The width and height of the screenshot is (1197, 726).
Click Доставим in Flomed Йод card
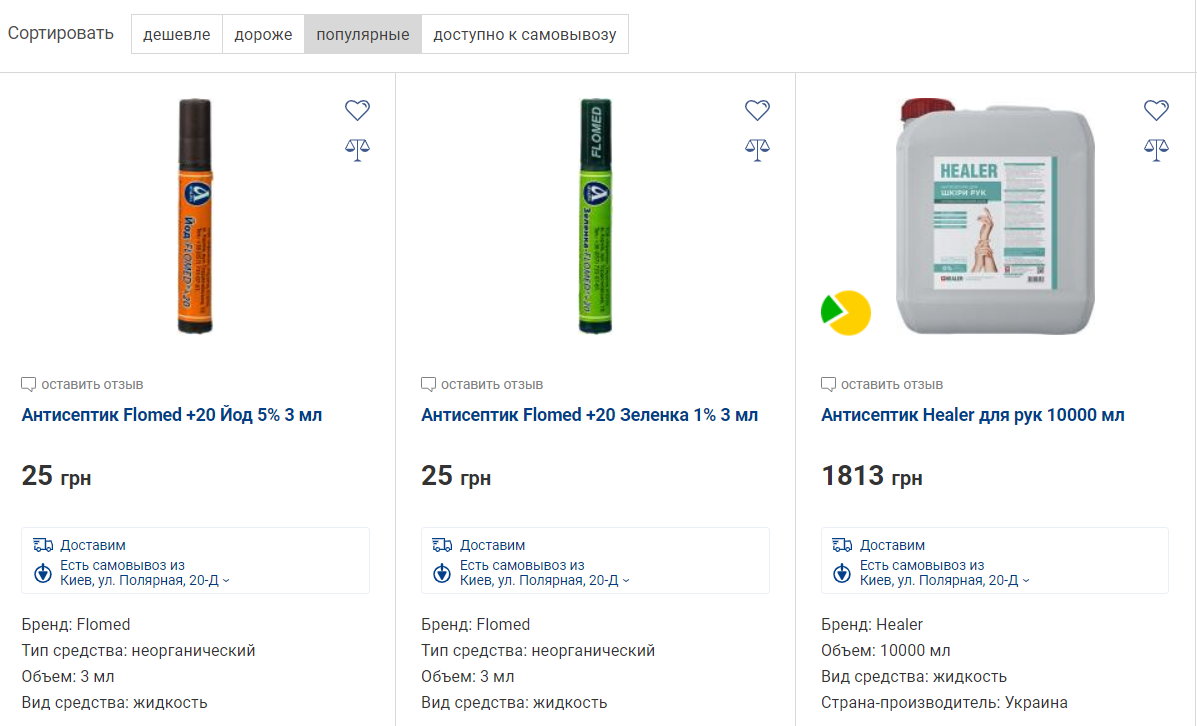click(92, 545)
